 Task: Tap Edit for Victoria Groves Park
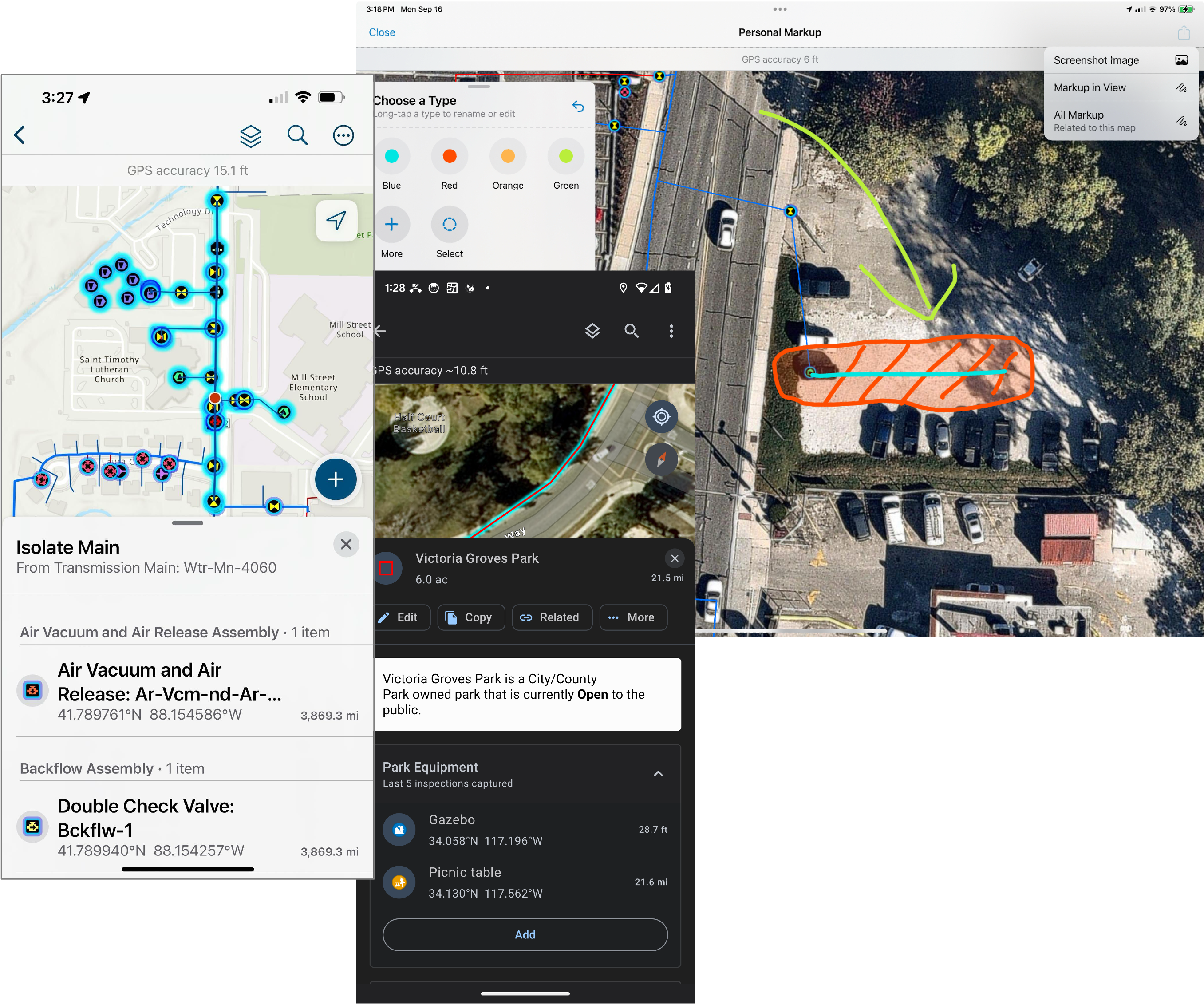[402, 617]
